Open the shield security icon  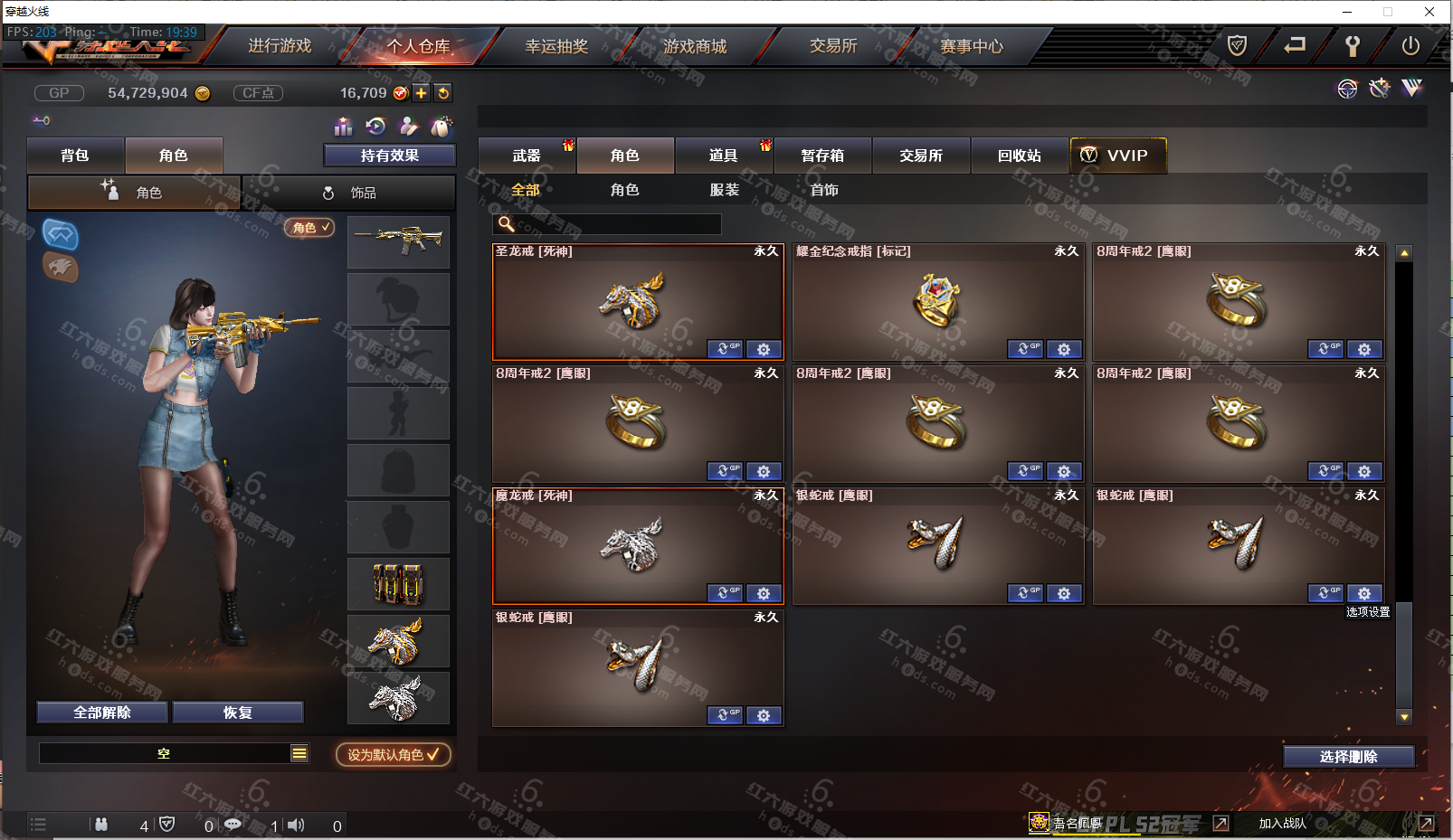pyautogui.click(x=1237, y=45)
